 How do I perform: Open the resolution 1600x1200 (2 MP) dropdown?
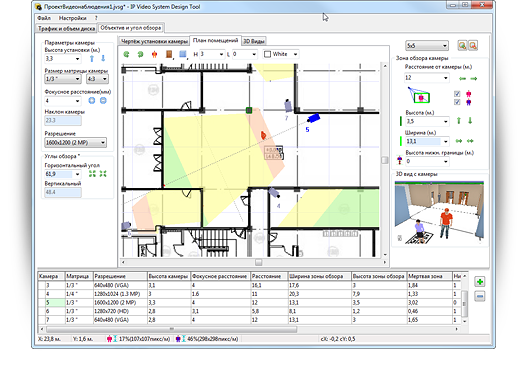click(x=75, y=143)
